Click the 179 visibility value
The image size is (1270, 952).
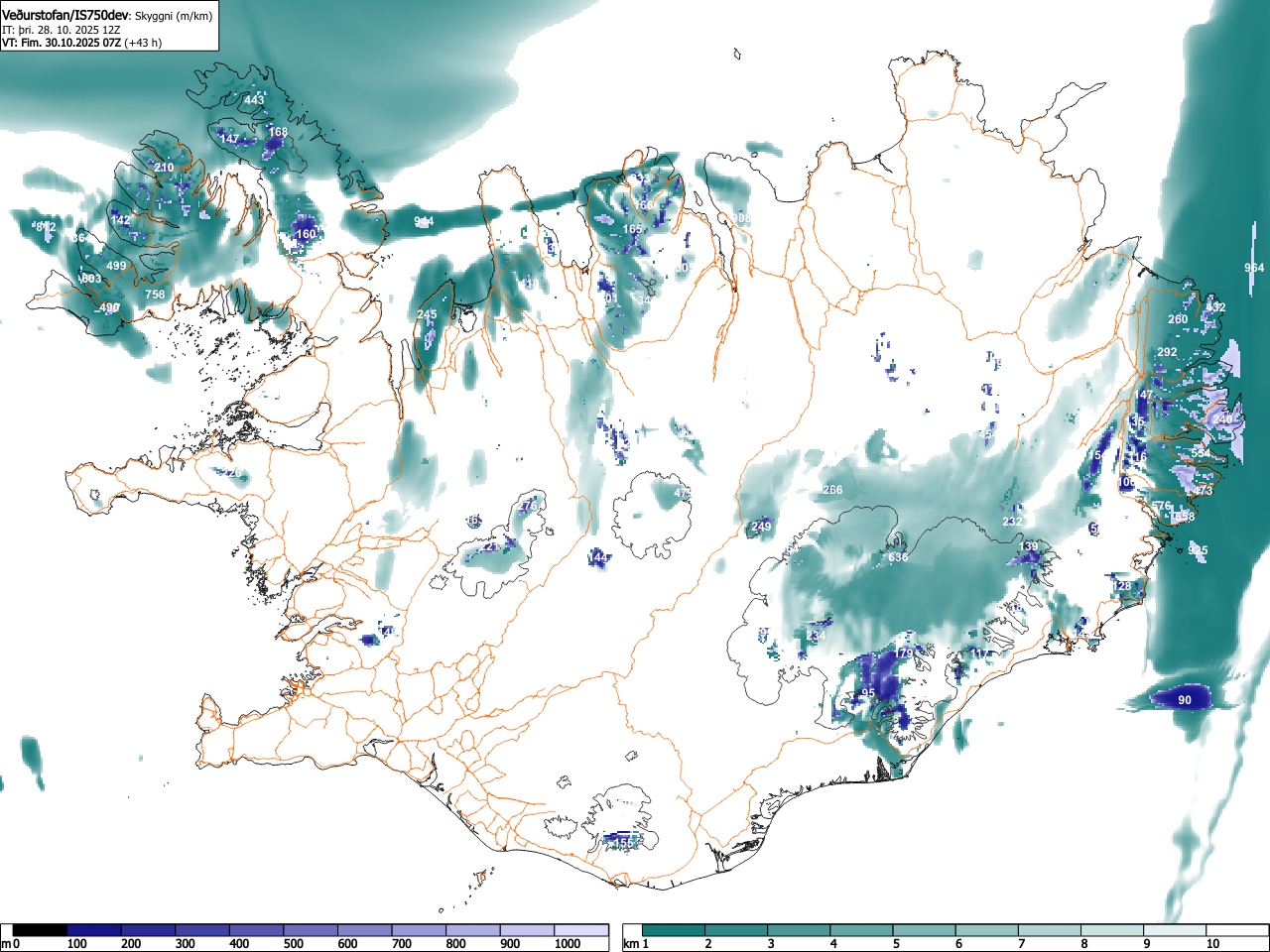[903, 654]
